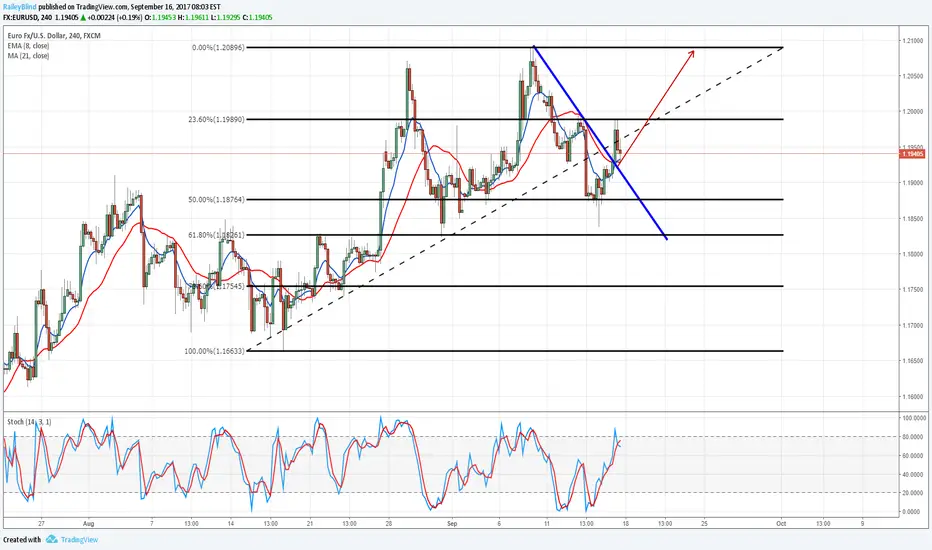Click 80.0000 on the Stoch scale
This screenshot has width=932, height=550.
914,437
